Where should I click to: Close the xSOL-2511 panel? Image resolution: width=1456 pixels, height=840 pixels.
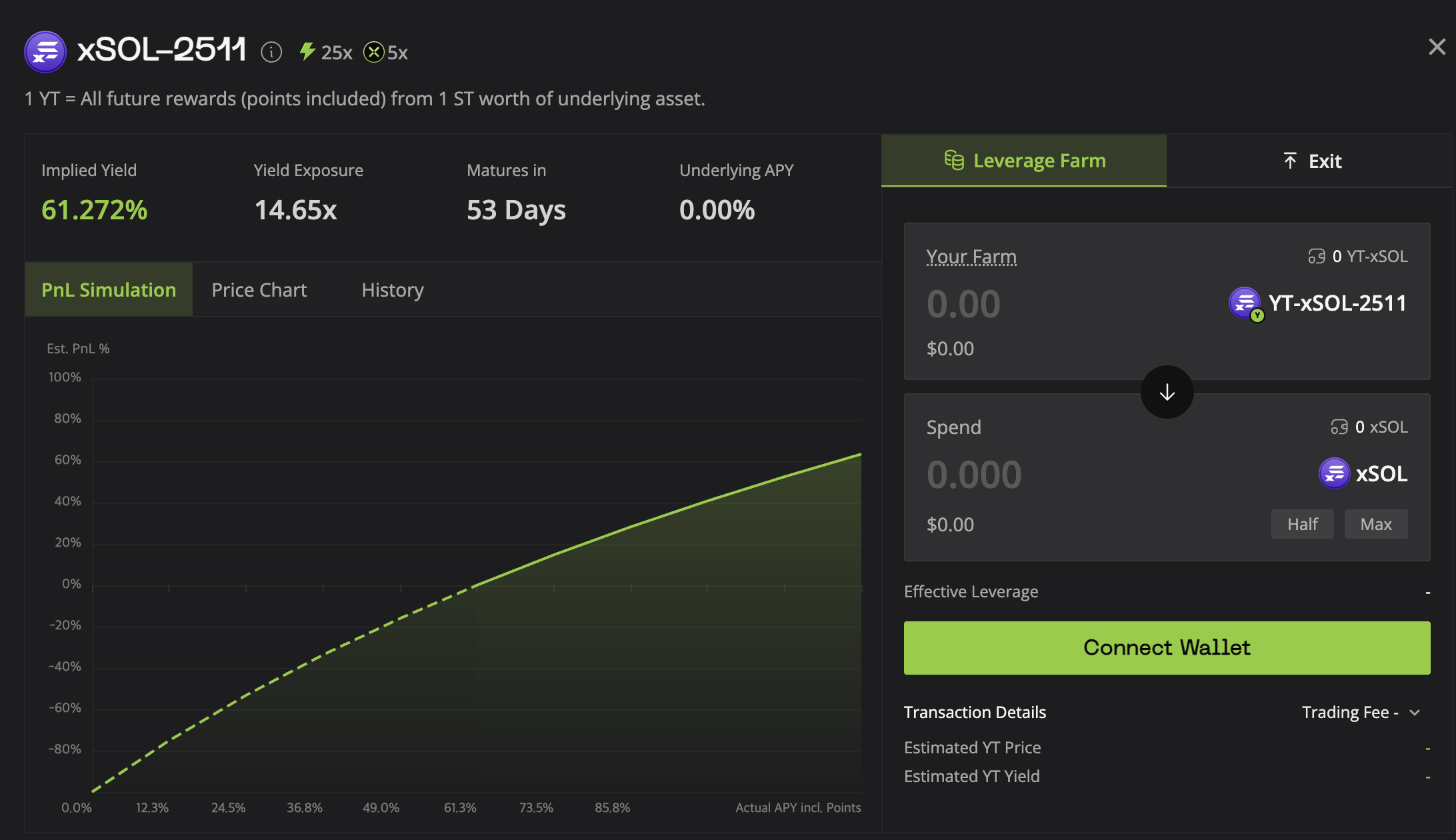pos(1437,47)
